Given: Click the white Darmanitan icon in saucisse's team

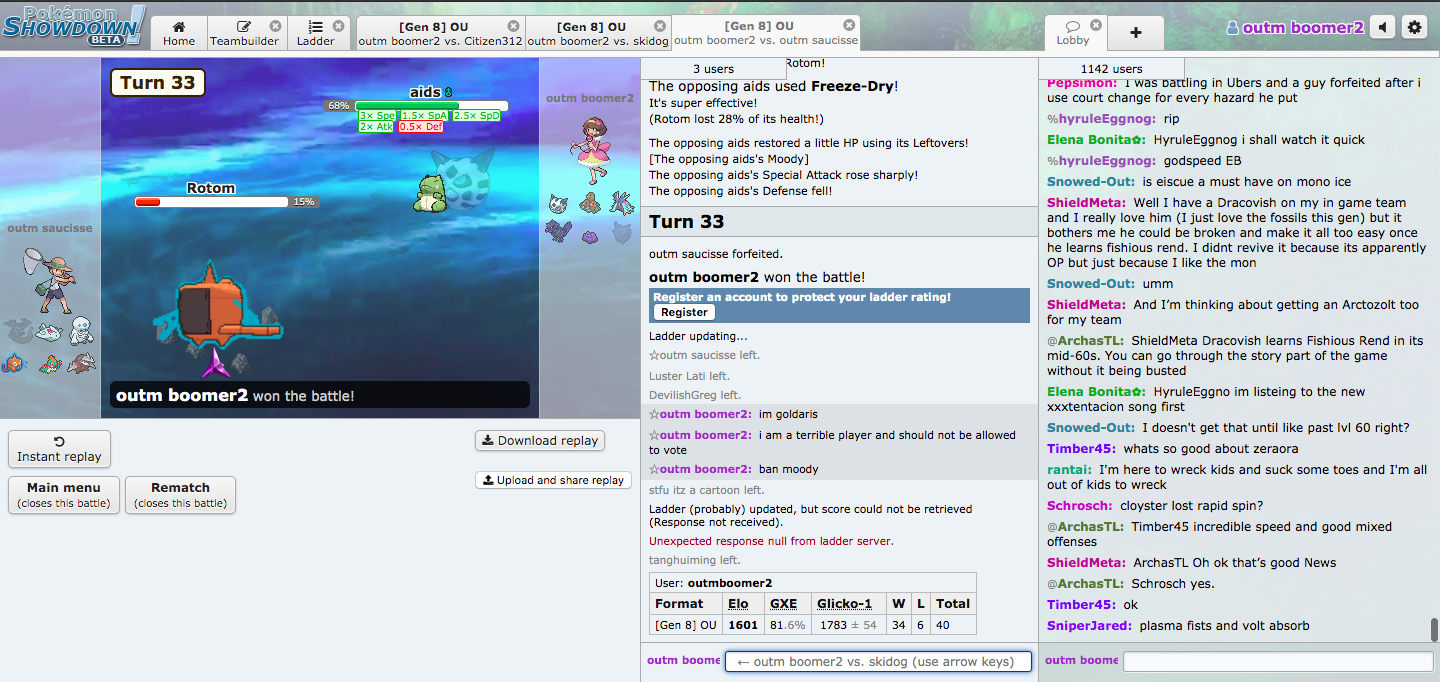Looking at the screenshot, I should click(81, 331).
